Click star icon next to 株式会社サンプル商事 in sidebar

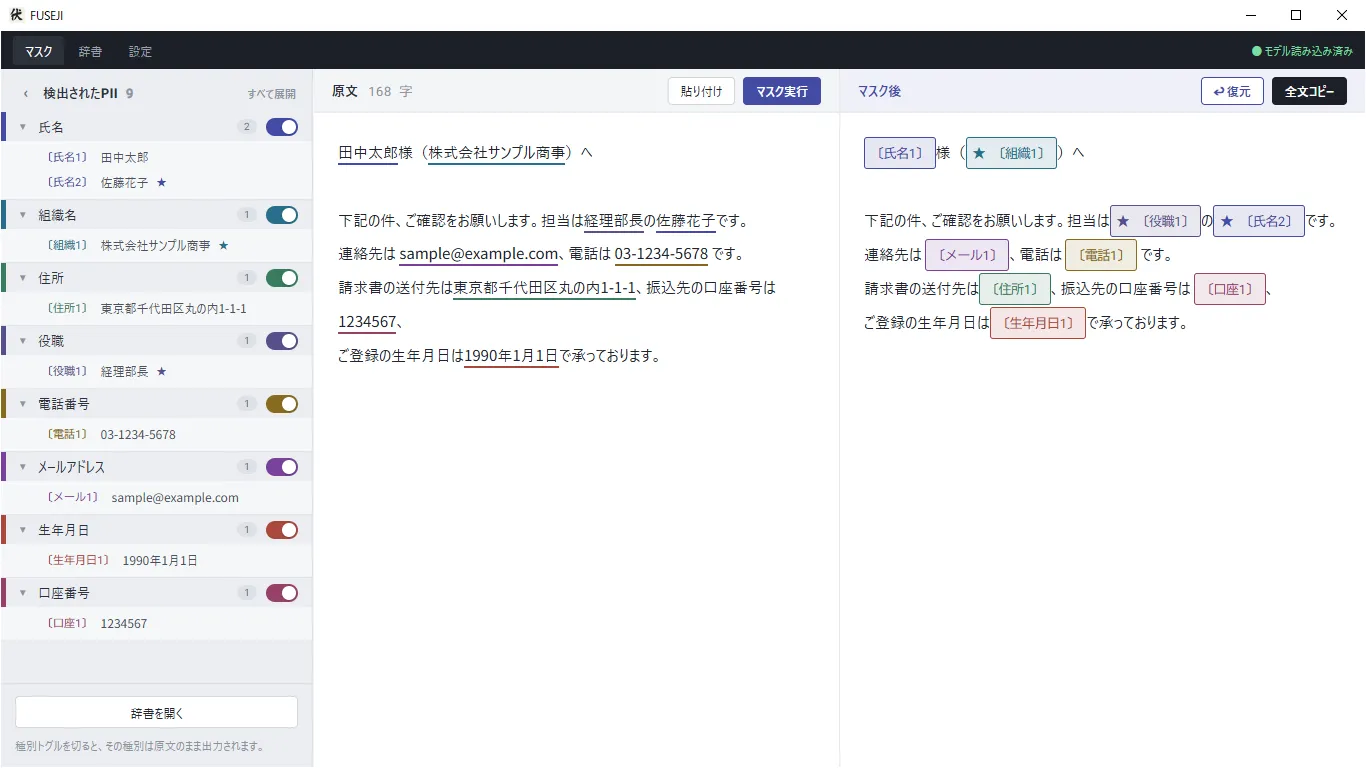(223, 245)
